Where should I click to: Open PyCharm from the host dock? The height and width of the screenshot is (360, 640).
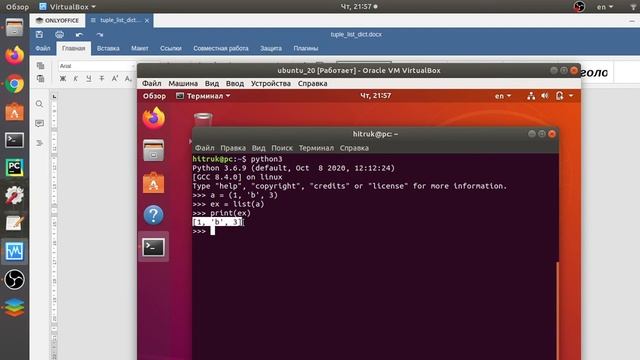click(x=14, y=168)
